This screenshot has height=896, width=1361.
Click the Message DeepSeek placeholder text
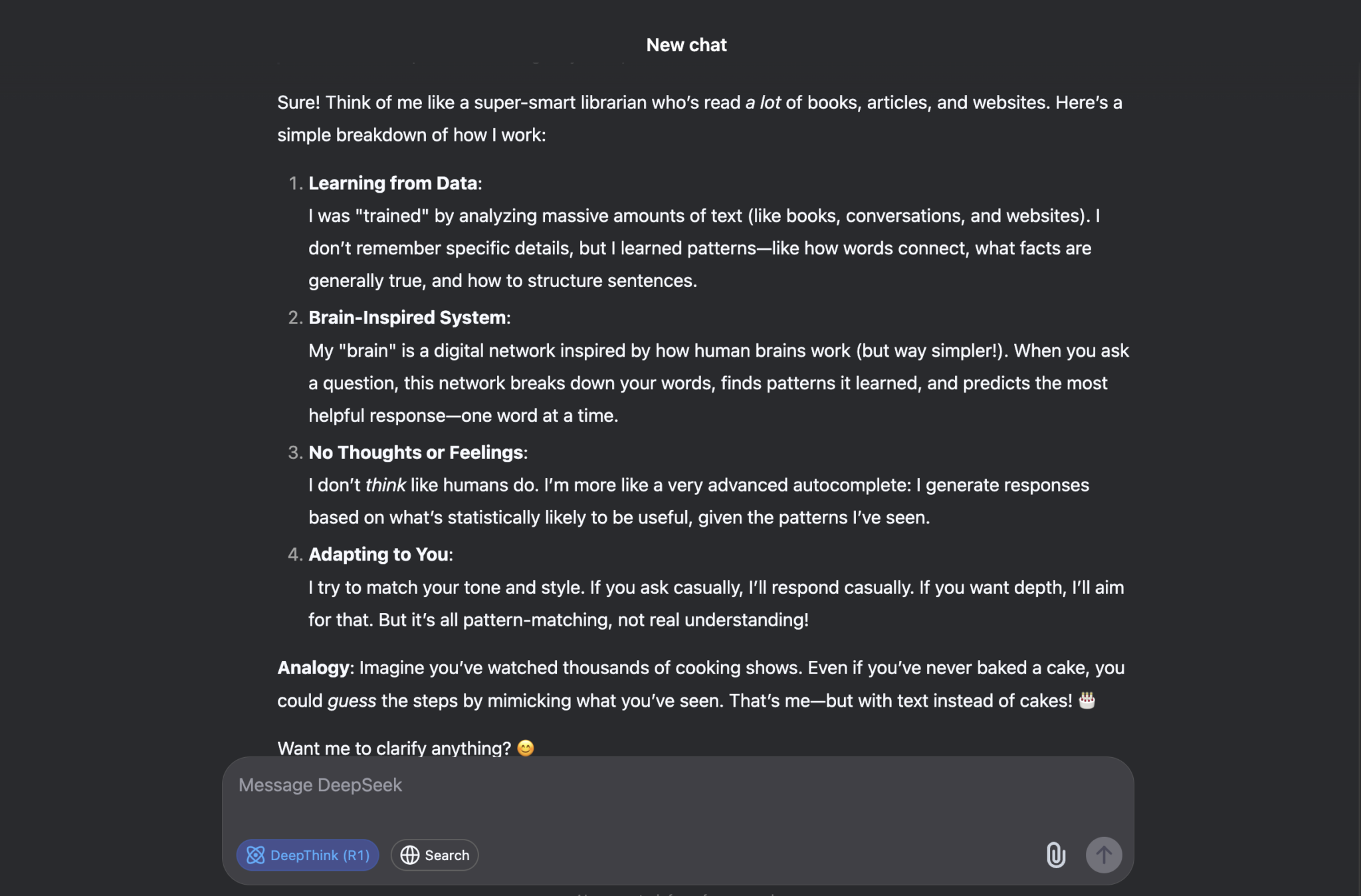[x=320, y=784]
